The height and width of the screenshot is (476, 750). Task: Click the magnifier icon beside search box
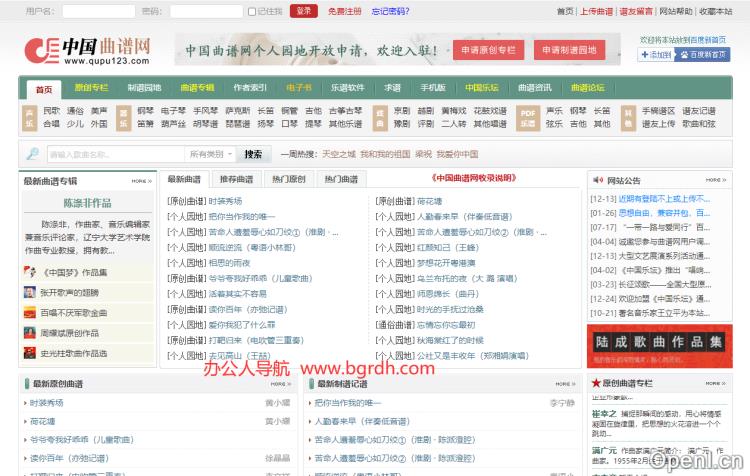click(x=33, y=154)
